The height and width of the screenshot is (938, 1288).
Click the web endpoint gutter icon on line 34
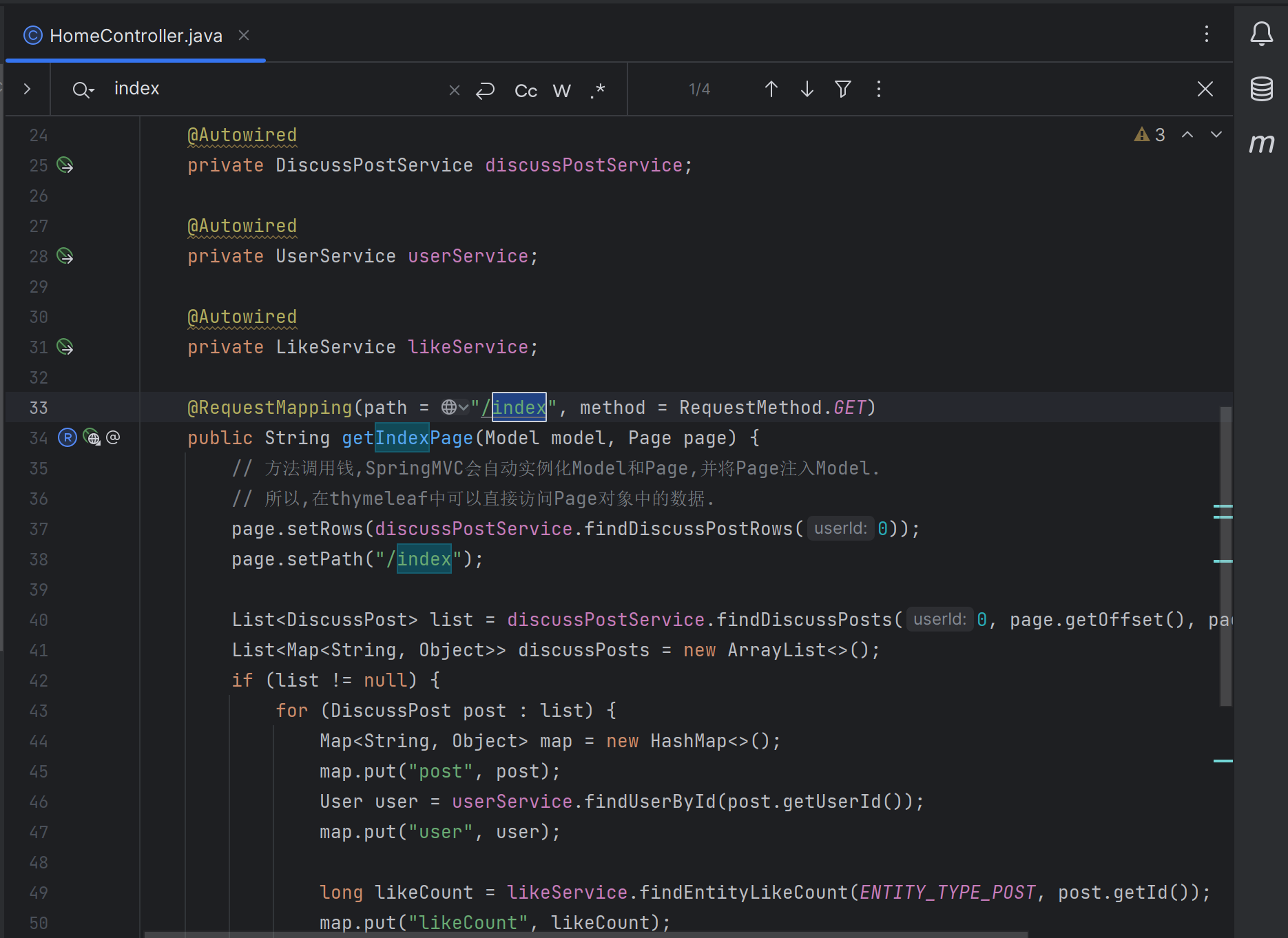pyautogui.click(x=92, y=438)
